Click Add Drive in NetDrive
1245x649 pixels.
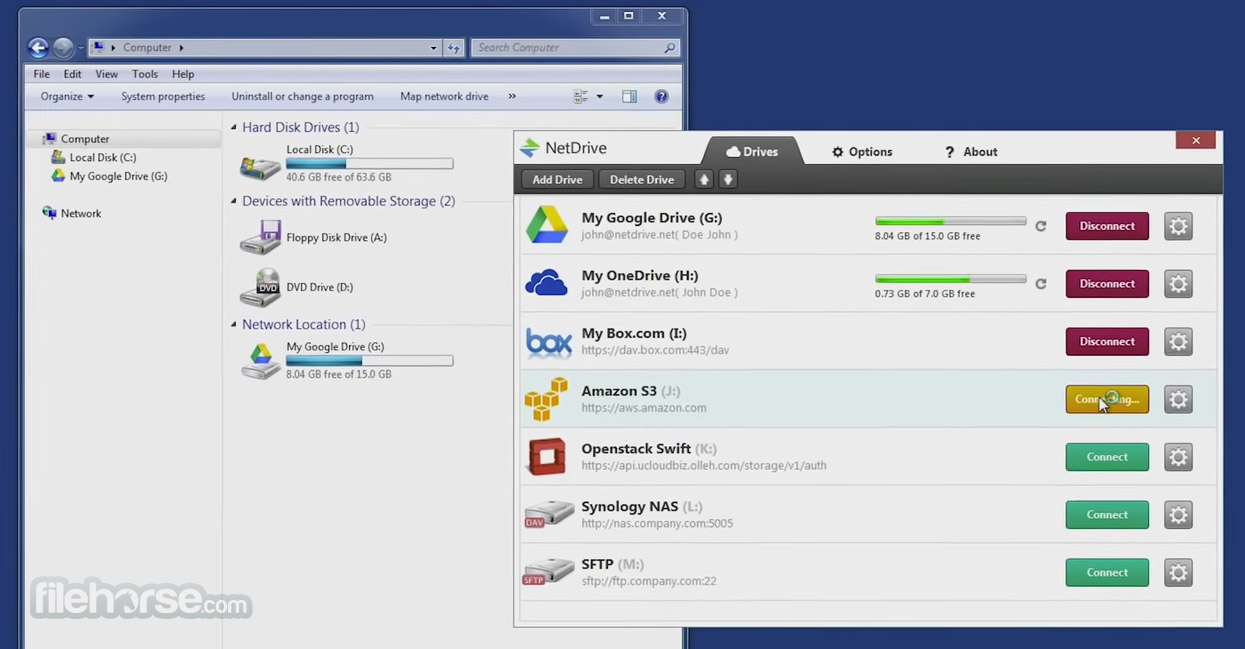[x=557, y=180]
